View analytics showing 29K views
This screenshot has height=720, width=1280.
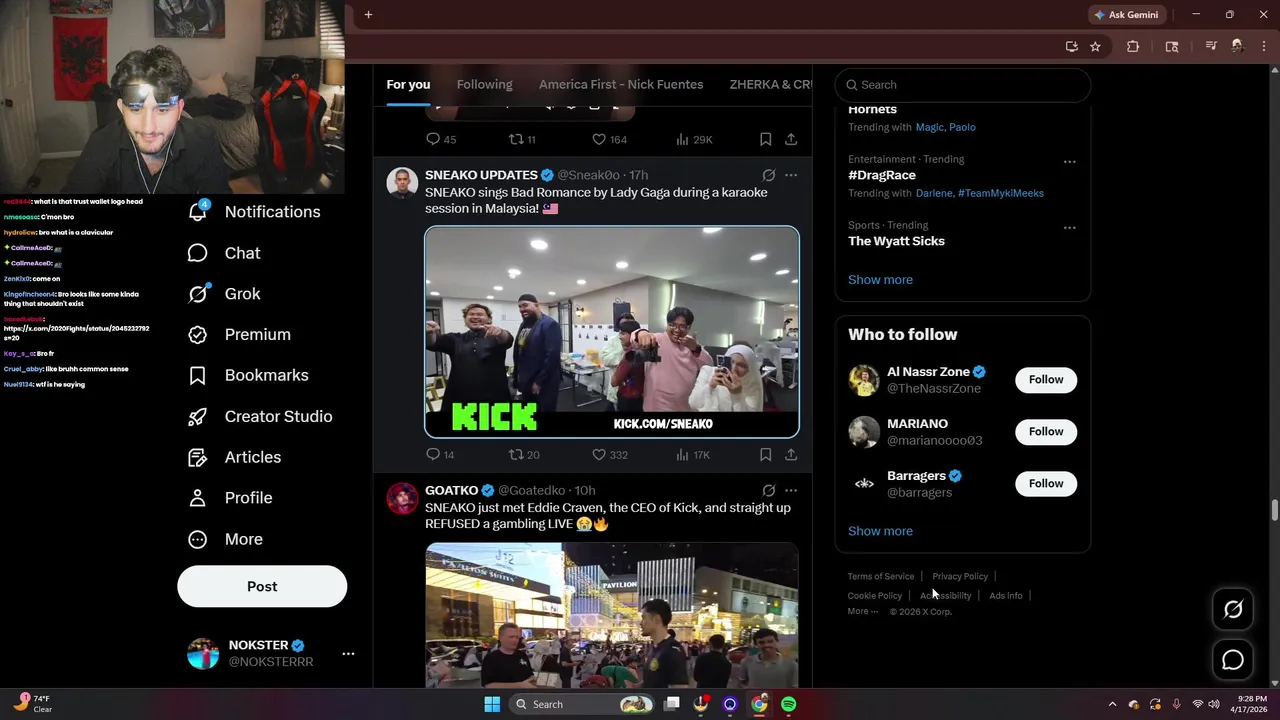(693, 139)
